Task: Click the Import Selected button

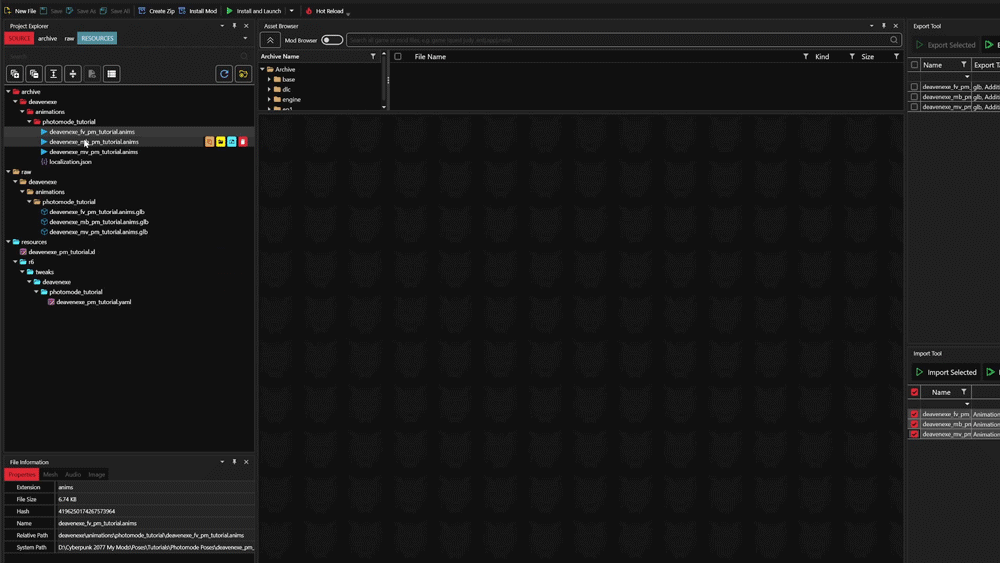Action: point(945,372)
